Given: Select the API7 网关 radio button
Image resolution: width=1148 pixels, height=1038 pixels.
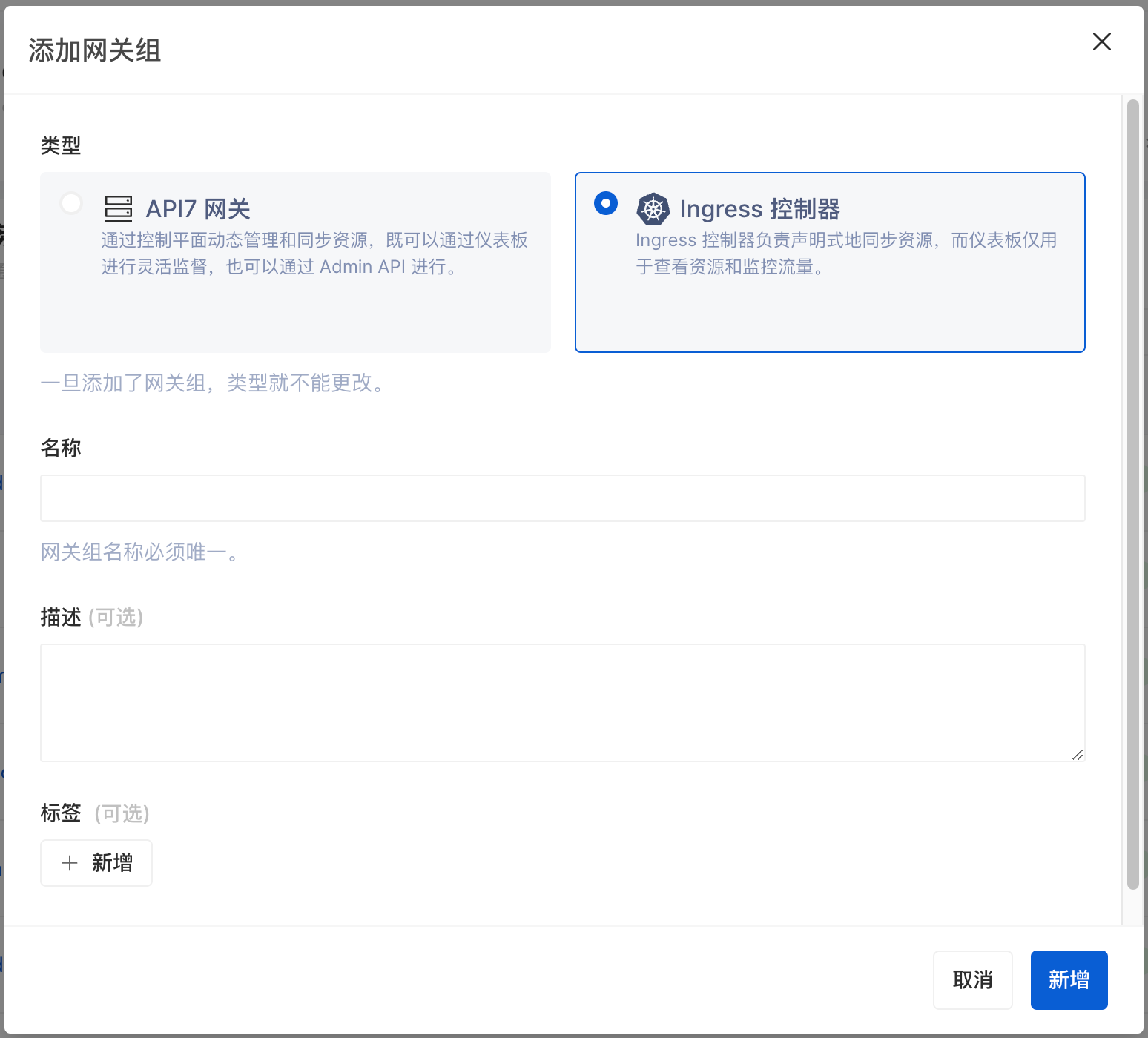Looking at the screenshot, I should point(70,202).
